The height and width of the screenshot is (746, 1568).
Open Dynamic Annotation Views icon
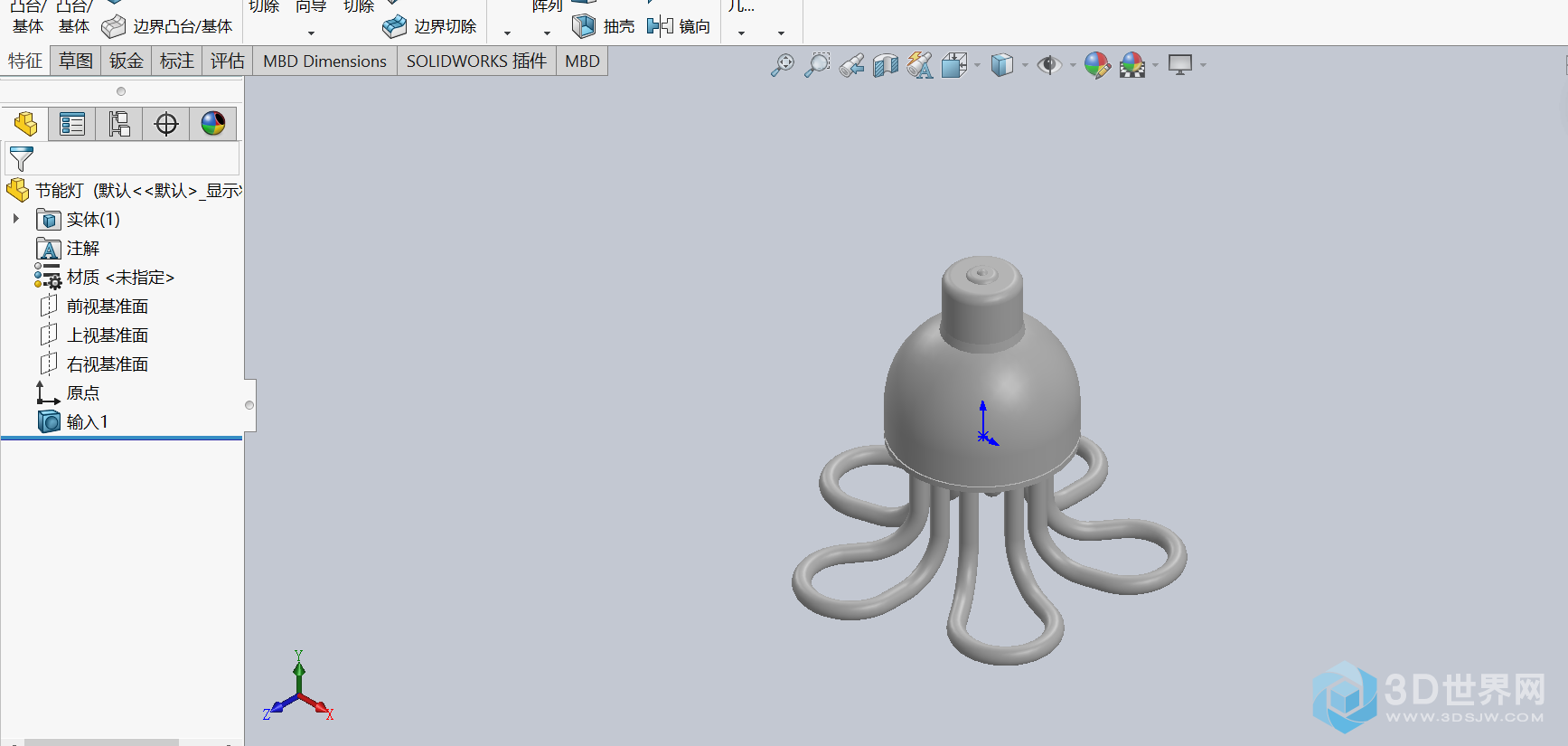(x=920, y=65)
